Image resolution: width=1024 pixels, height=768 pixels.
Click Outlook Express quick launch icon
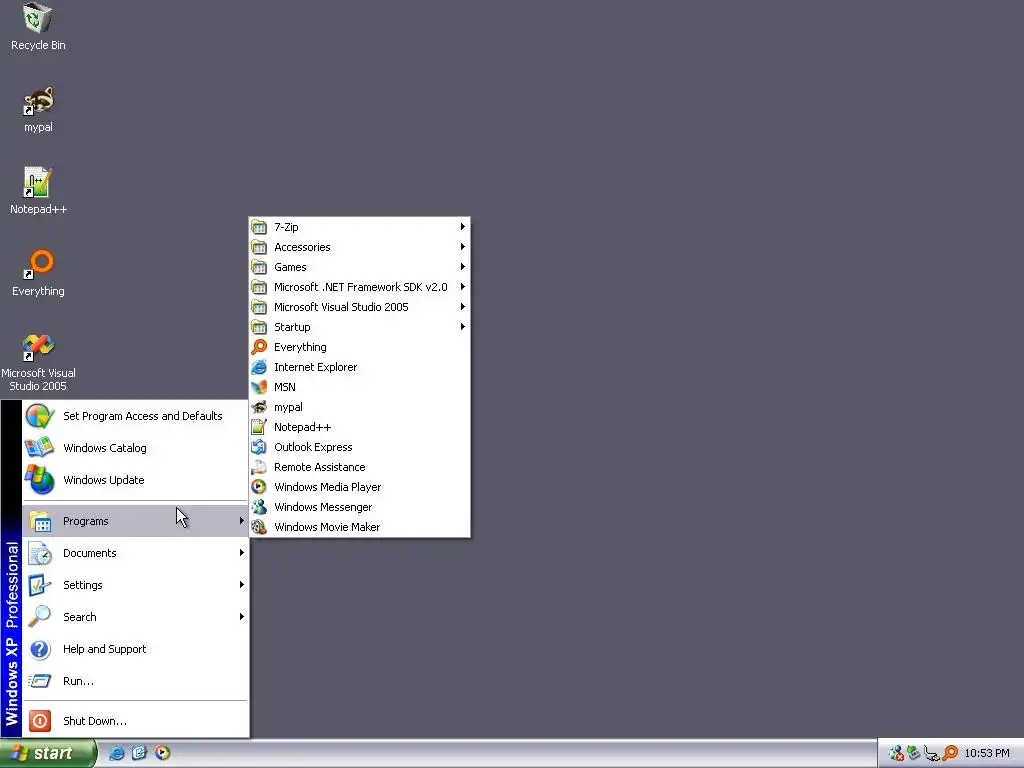[139, 753]
